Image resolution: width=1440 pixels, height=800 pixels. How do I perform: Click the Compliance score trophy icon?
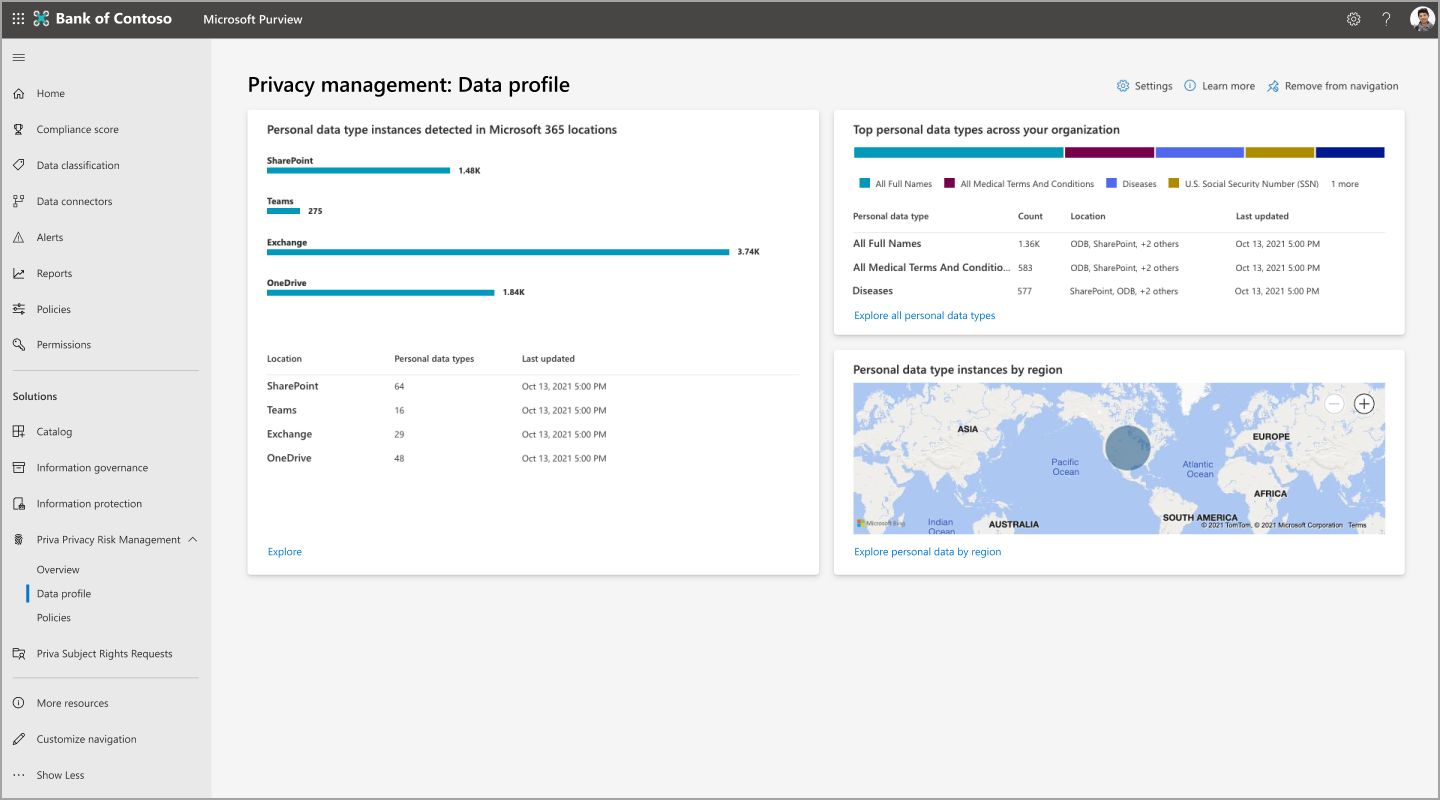pyautogui.click(x=18, y=129)
